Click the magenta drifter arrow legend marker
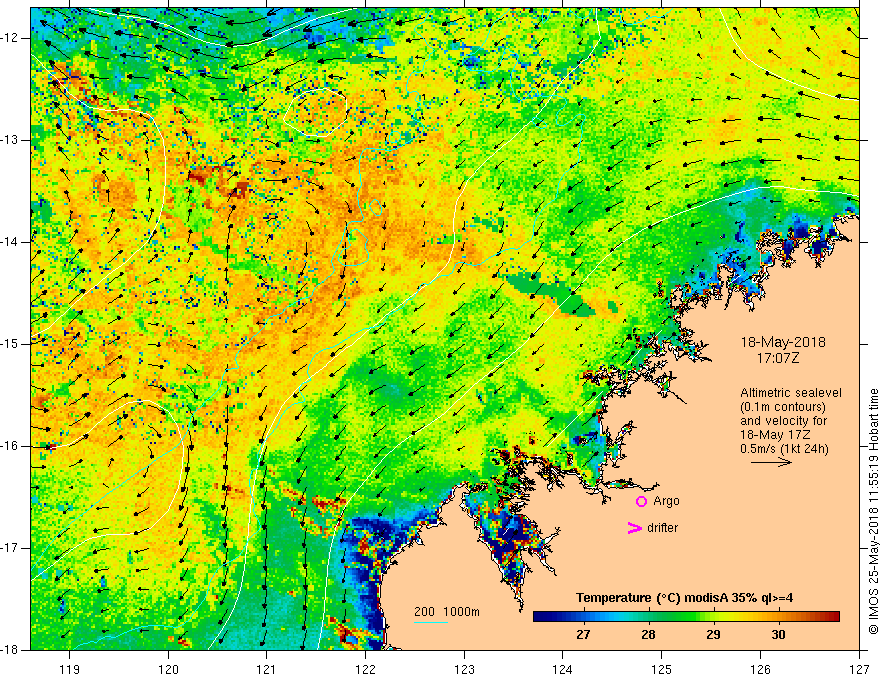Screen dimensions: 880x680 (634, 528)
